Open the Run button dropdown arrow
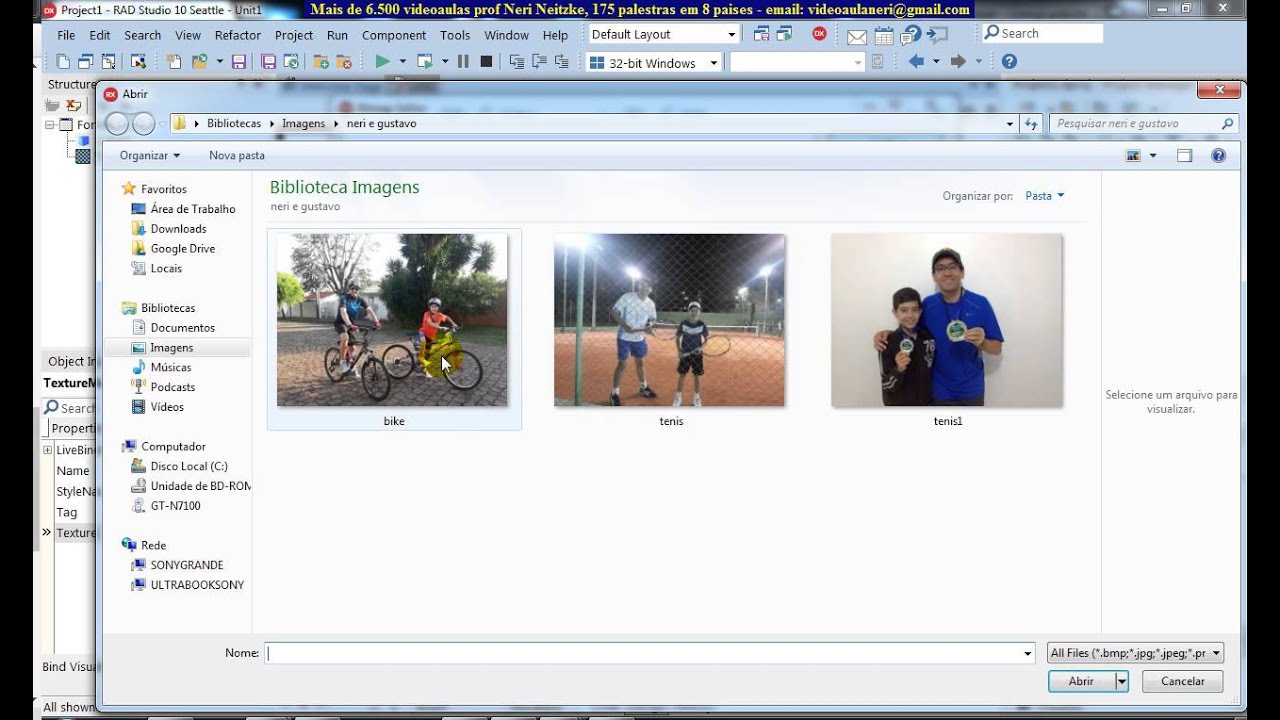Image resolution: width=1280 pixels, height=720 pixels. 403,62
